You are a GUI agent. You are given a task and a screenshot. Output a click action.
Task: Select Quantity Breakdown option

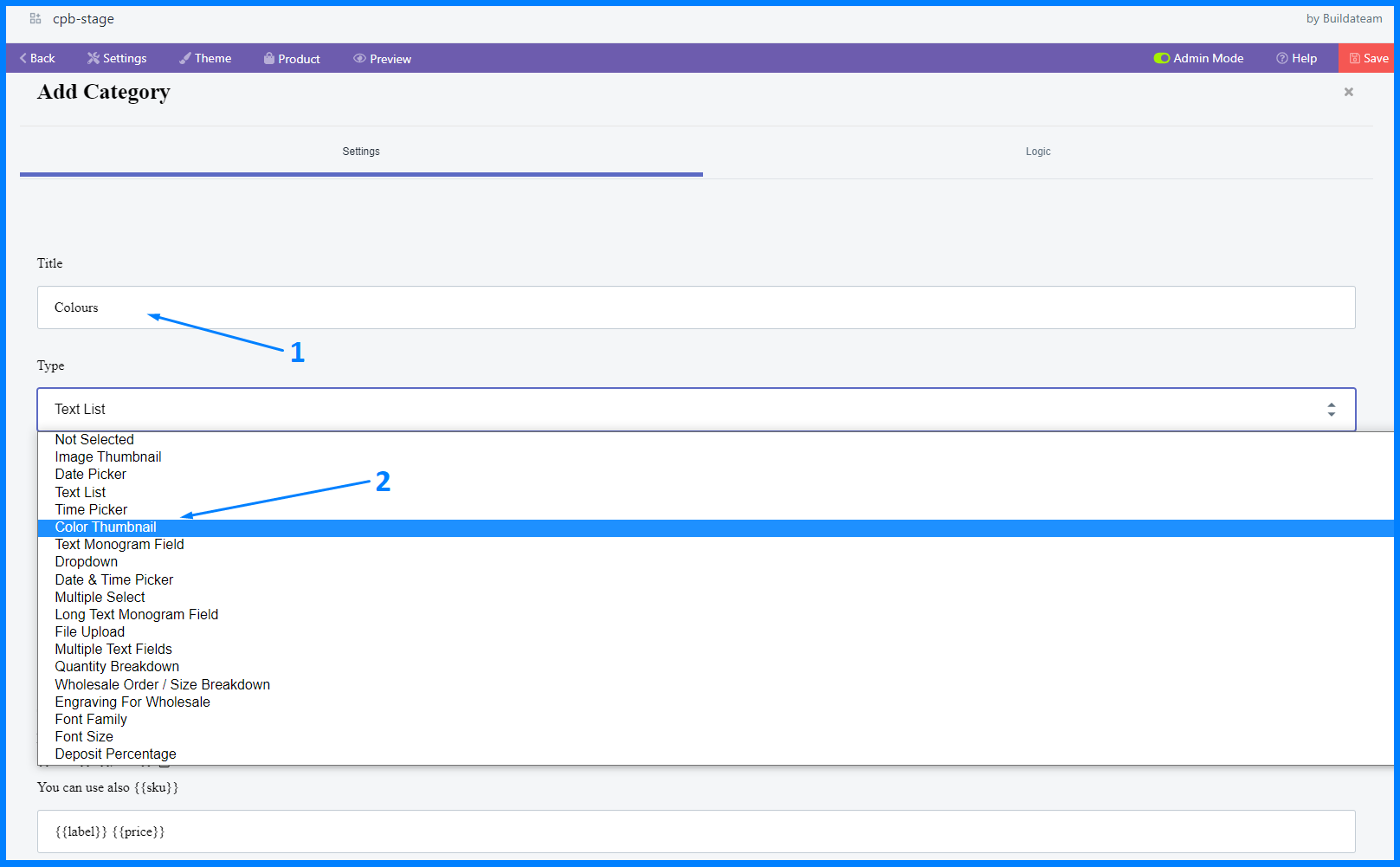(715, 667)
